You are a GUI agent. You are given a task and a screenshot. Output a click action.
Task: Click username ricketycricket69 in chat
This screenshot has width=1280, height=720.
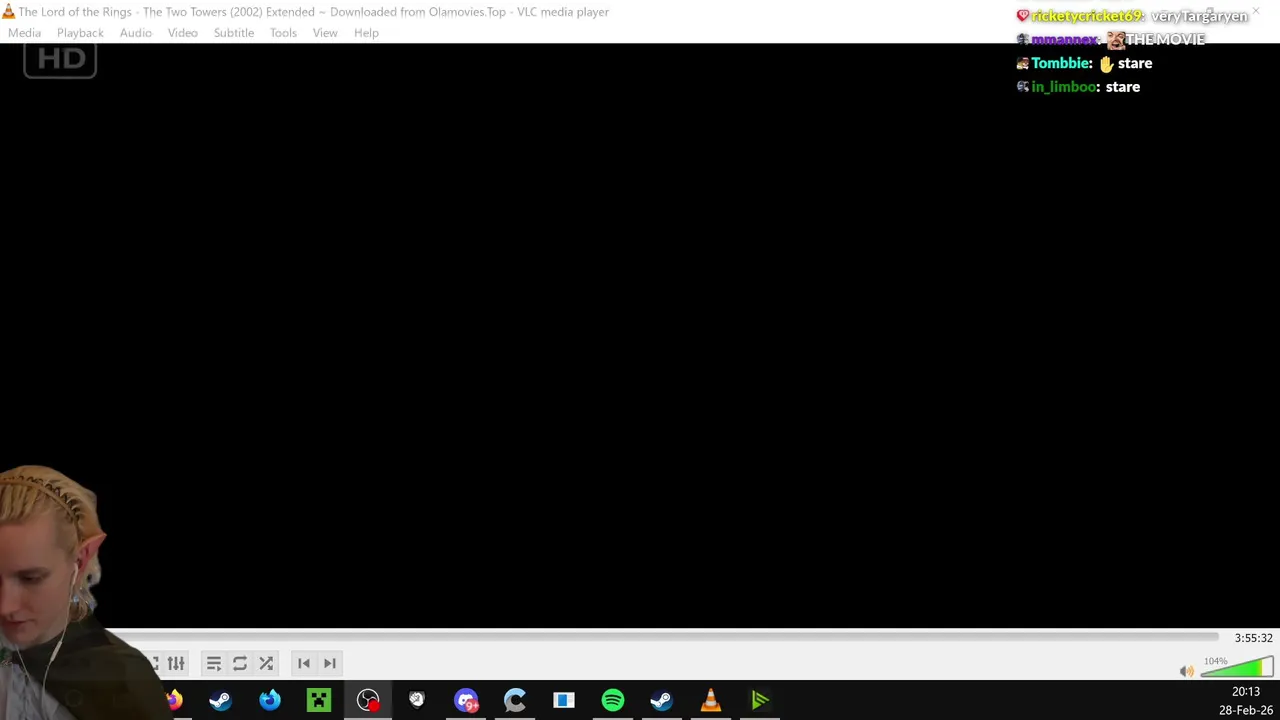click(1085, 16)
